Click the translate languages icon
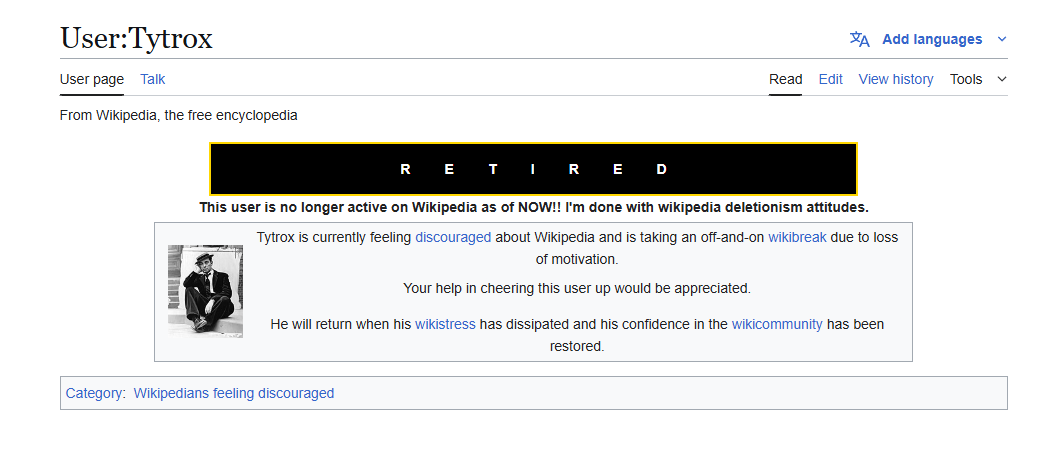The image size is (1052, 467). tap(859, 40)
